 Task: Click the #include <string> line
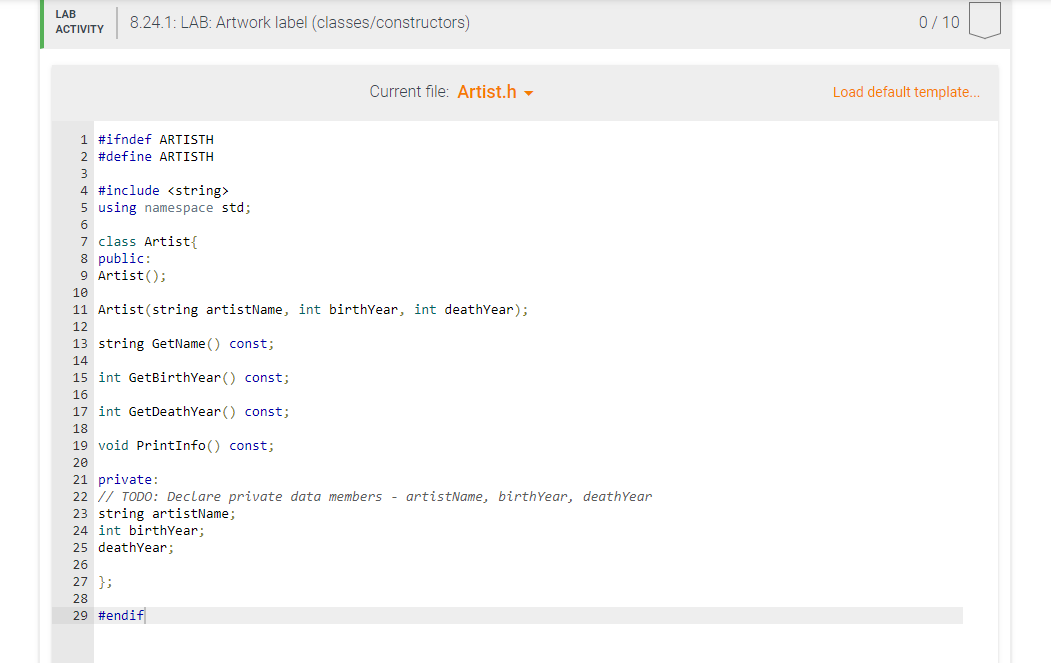point(163,190)
